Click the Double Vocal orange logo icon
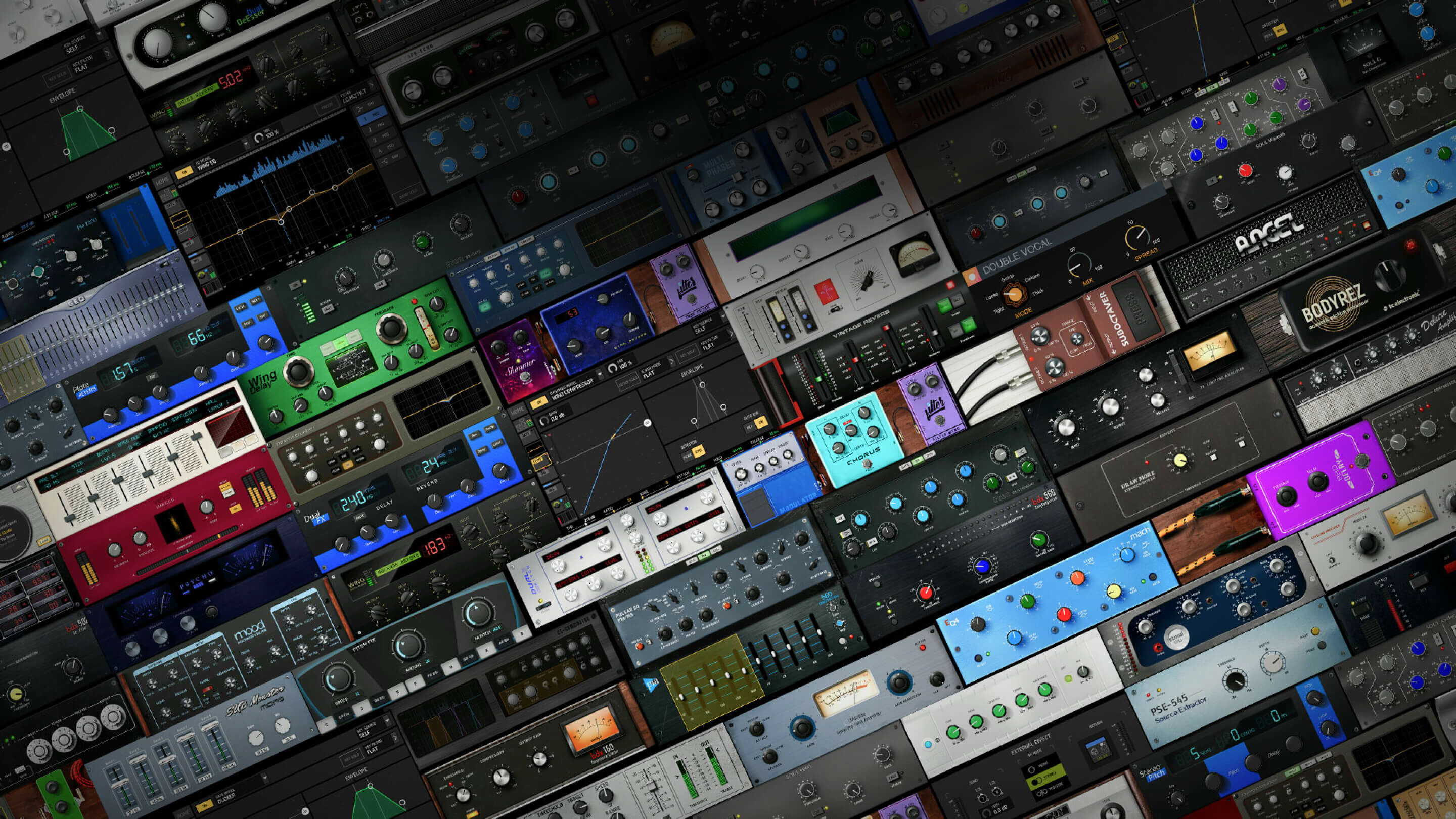Image resolution: width=1456 pixels, height=819 pixels. point(972,277)
